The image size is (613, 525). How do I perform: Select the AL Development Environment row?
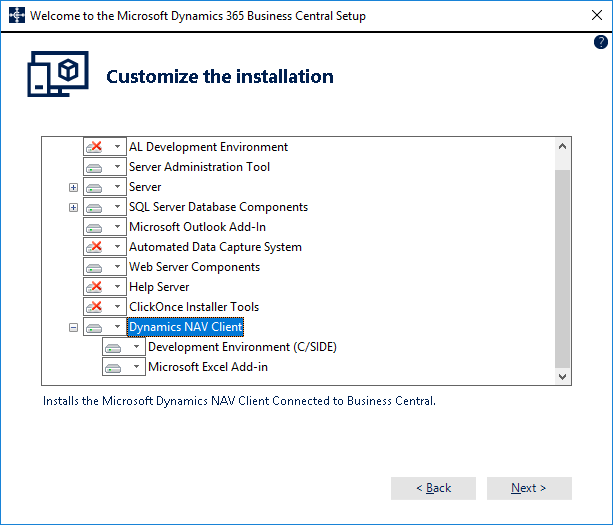[208, 147]
